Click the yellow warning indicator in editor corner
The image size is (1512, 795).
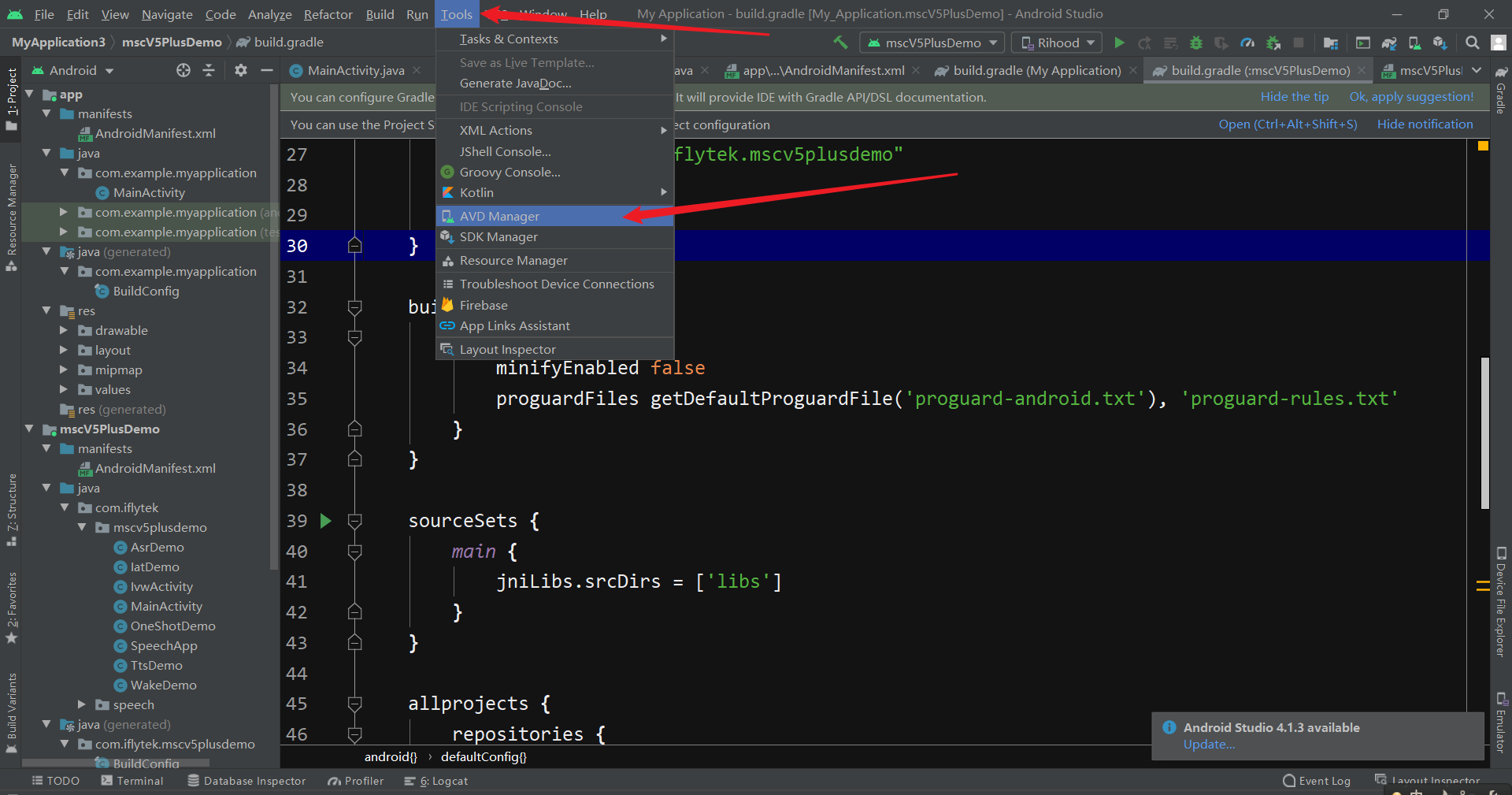point(1483,146)
